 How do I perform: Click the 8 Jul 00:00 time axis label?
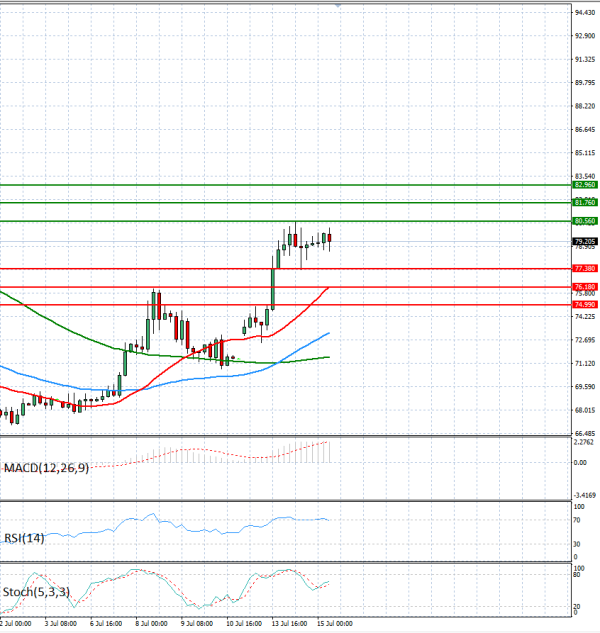151,624
